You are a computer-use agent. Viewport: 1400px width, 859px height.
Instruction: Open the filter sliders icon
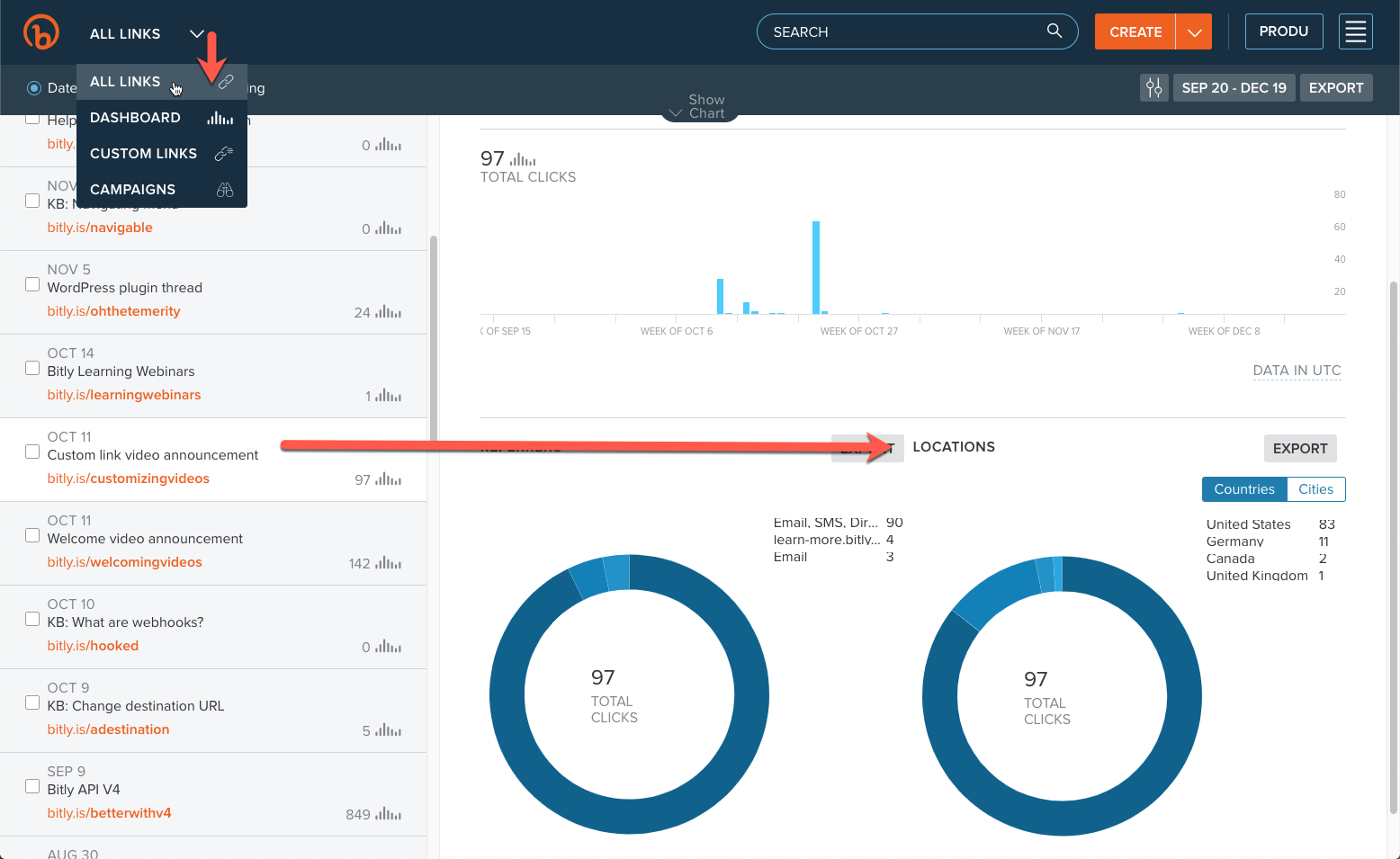tap(1154, 88)
